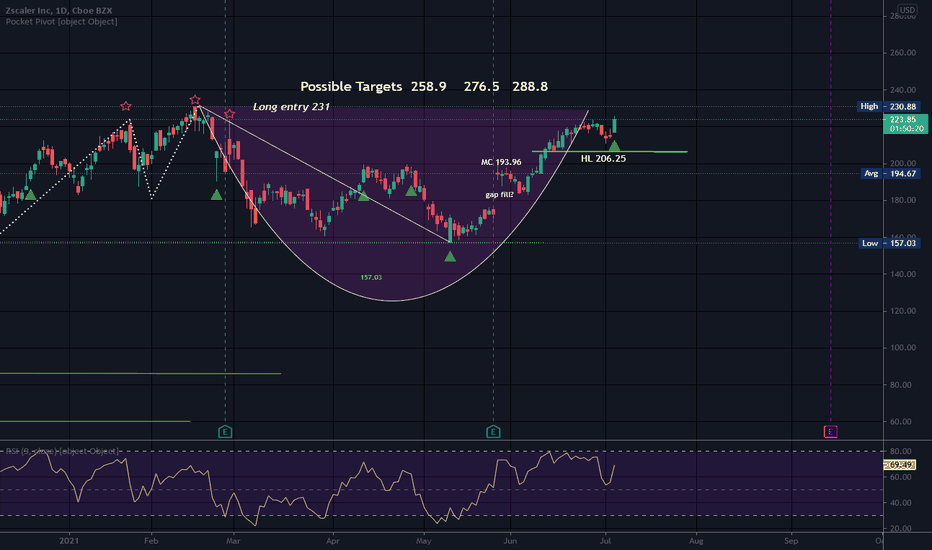Open the magenta upcoming earnings E marker
Image resolution: width=932 pixels, height=550 pixels.
[x=830, y=432]
